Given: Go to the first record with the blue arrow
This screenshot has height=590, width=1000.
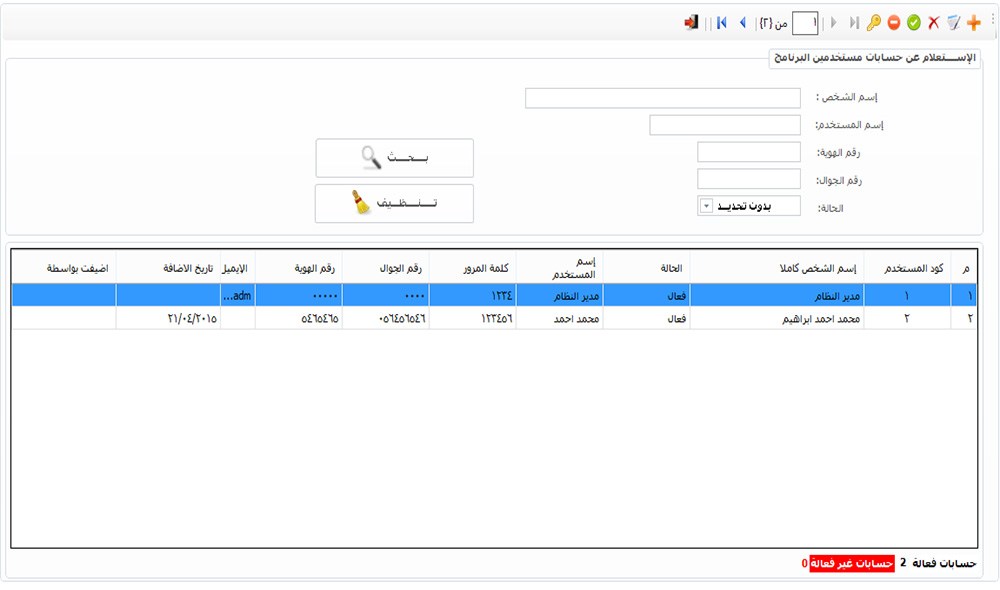Looking at the screenshot, I should pos(721,22).
